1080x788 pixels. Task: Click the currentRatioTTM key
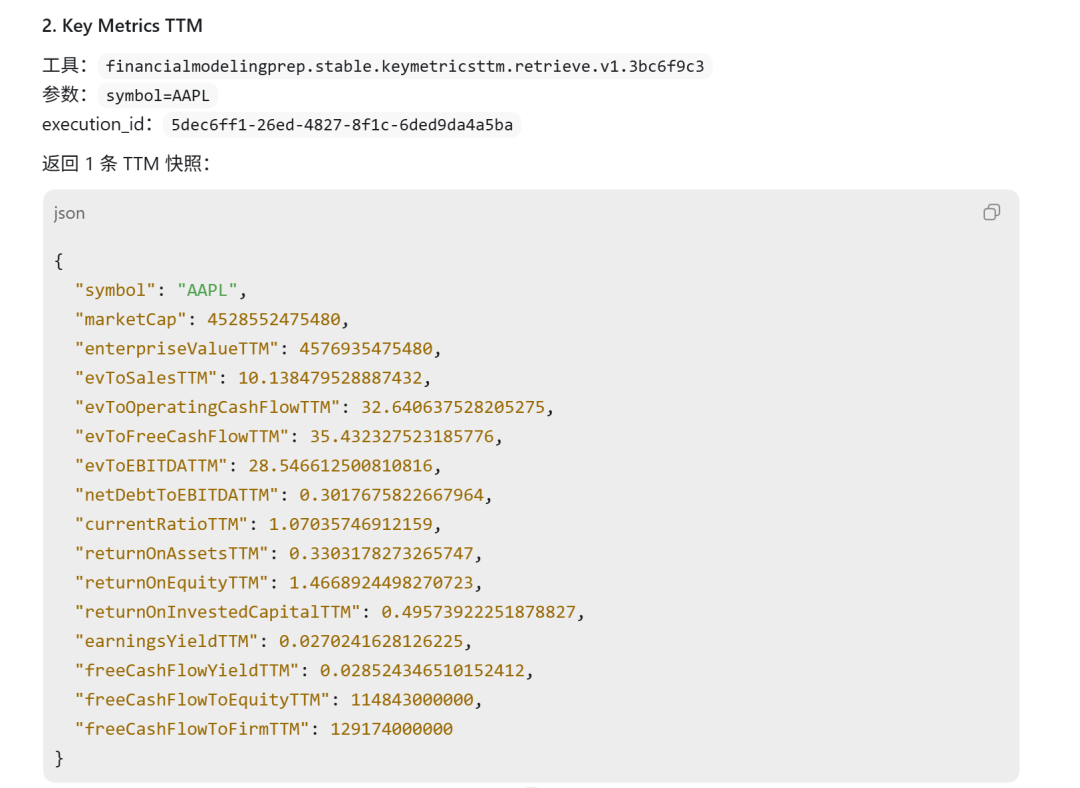tap(161, 524)
